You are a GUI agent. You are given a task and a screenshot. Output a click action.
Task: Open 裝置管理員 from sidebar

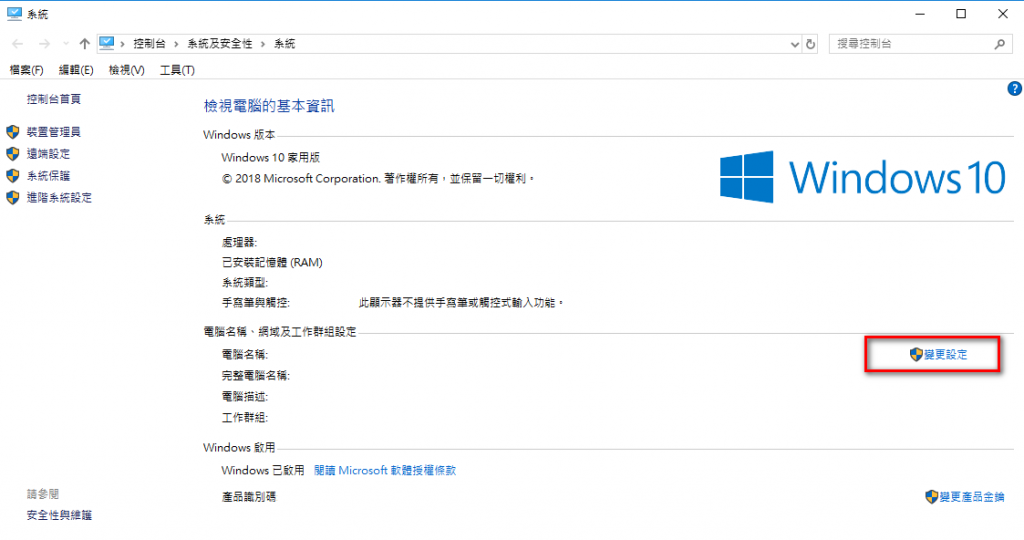(x=54, y=132)
